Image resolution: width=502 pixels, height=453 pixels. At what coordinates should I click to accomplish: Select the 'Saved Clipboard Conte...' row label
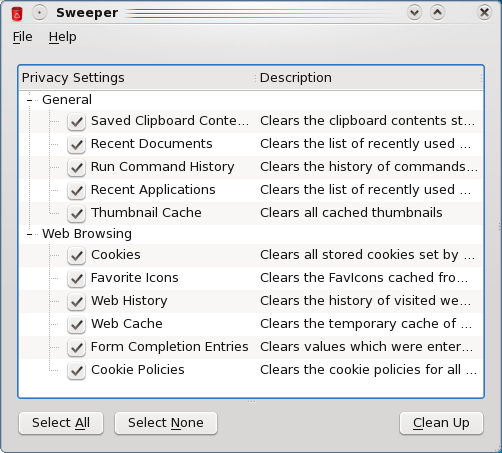click(170, 121)
